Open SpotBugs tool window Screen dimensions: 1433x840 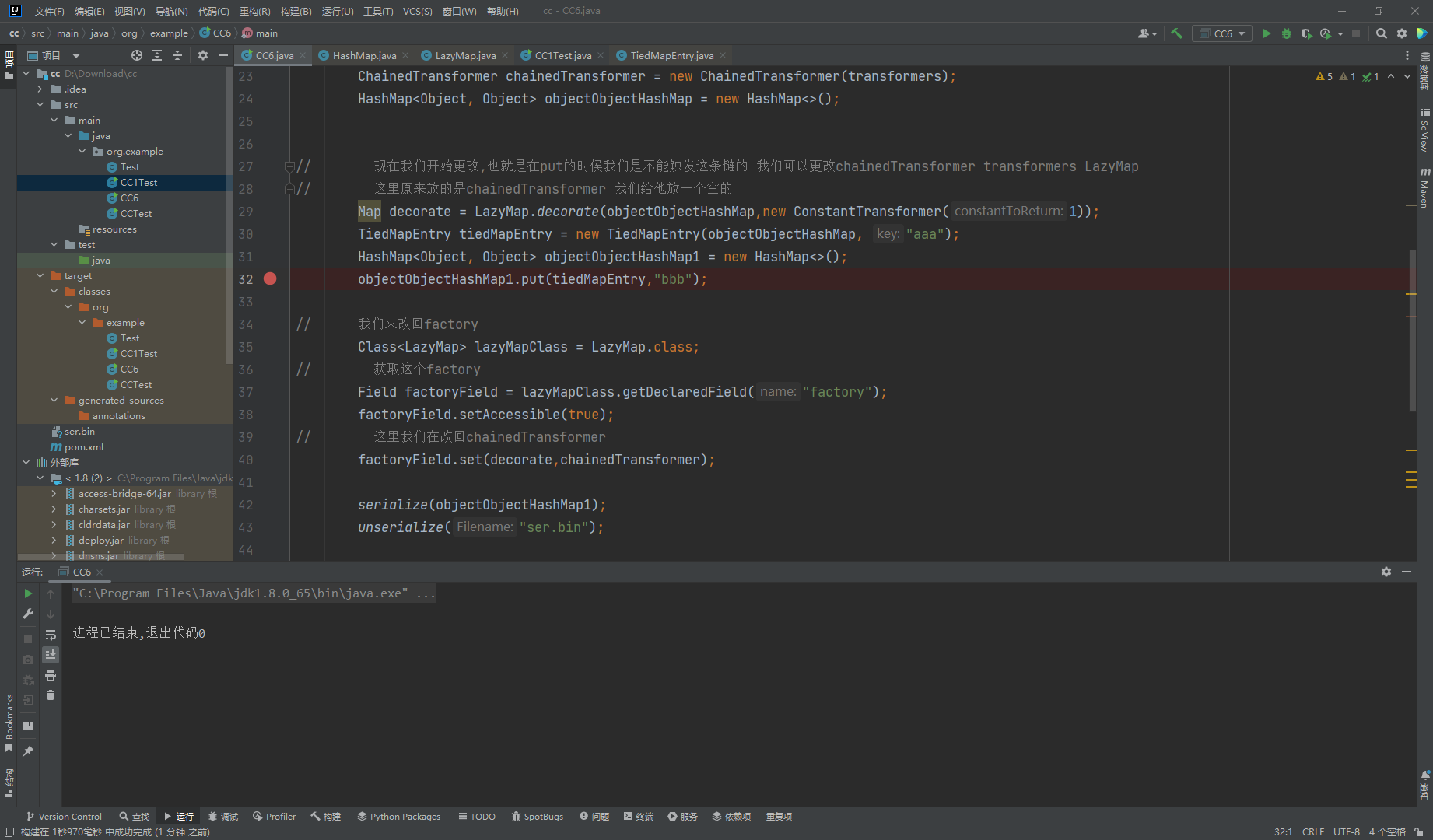[x=537, y=816]
